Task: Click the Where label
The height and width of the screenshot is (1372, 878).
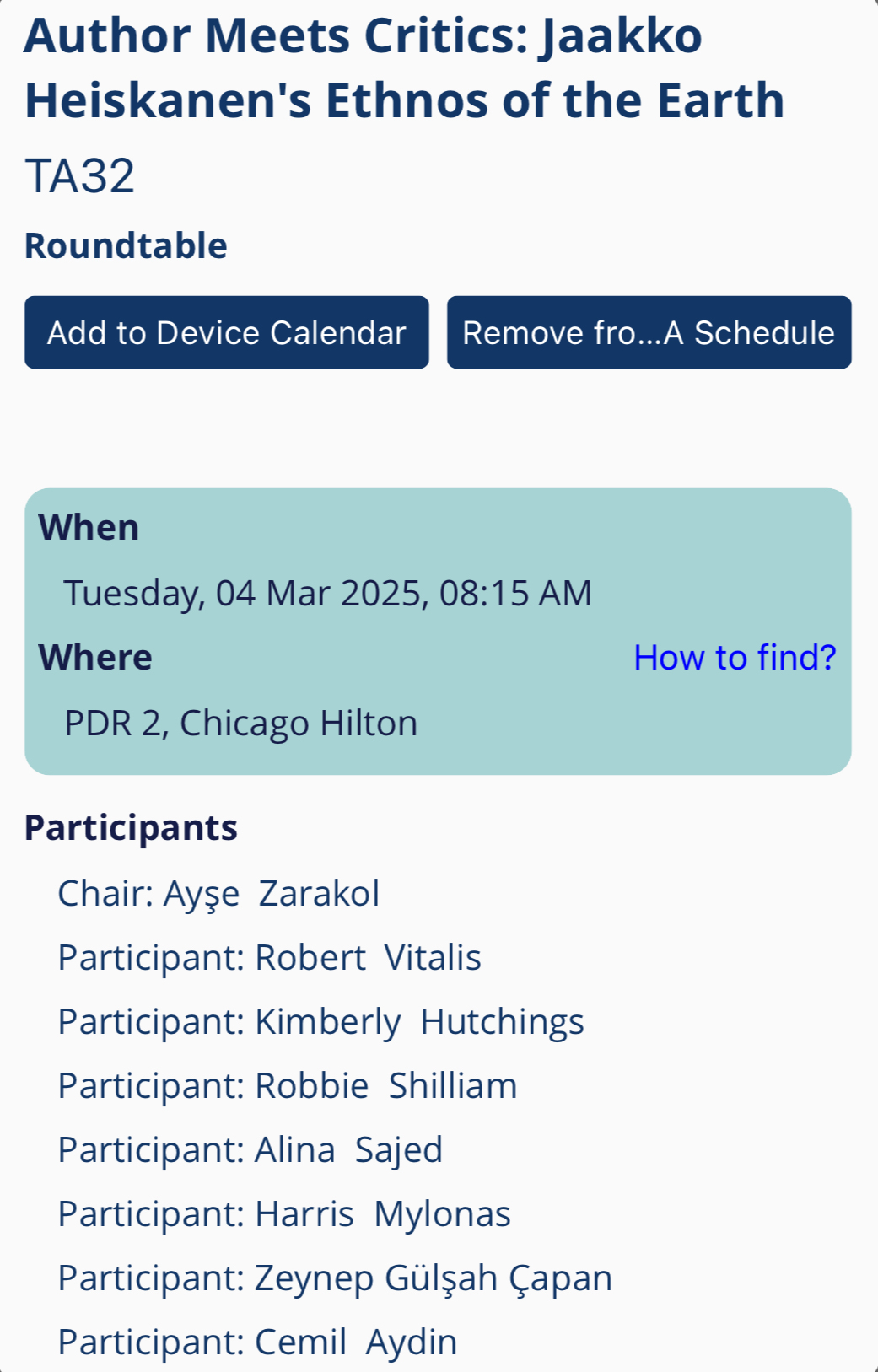Action: (95, 657)
